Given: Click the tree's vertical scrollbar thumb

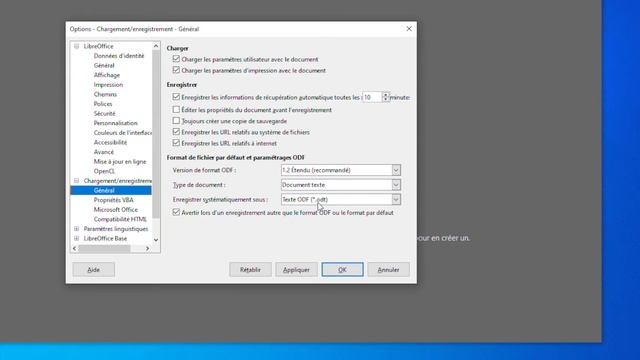Looking at the screenshot, I should (156, 134).
